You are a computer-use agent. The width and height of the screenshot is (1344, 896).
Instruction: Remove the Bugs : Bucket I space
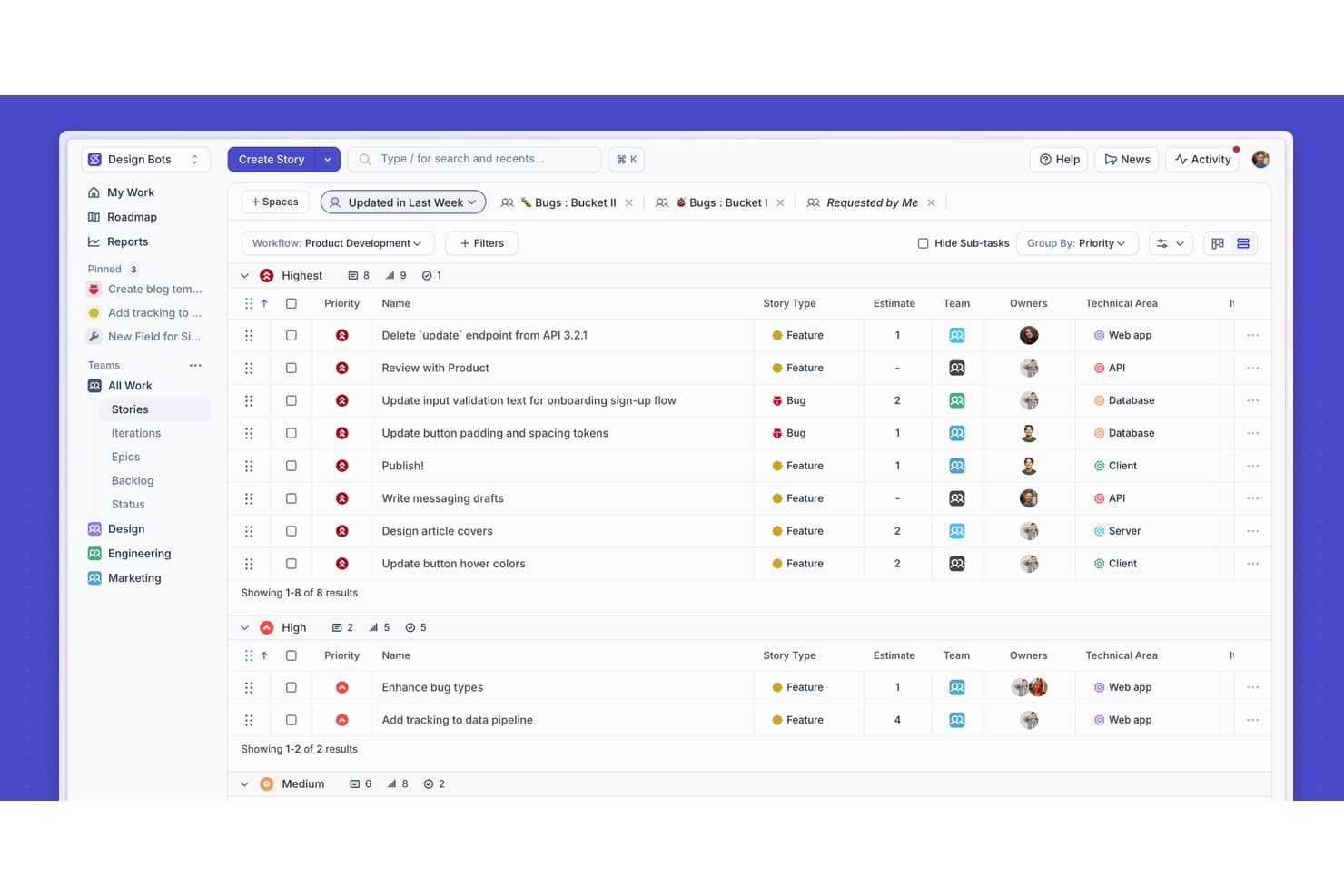pos(780,202)
